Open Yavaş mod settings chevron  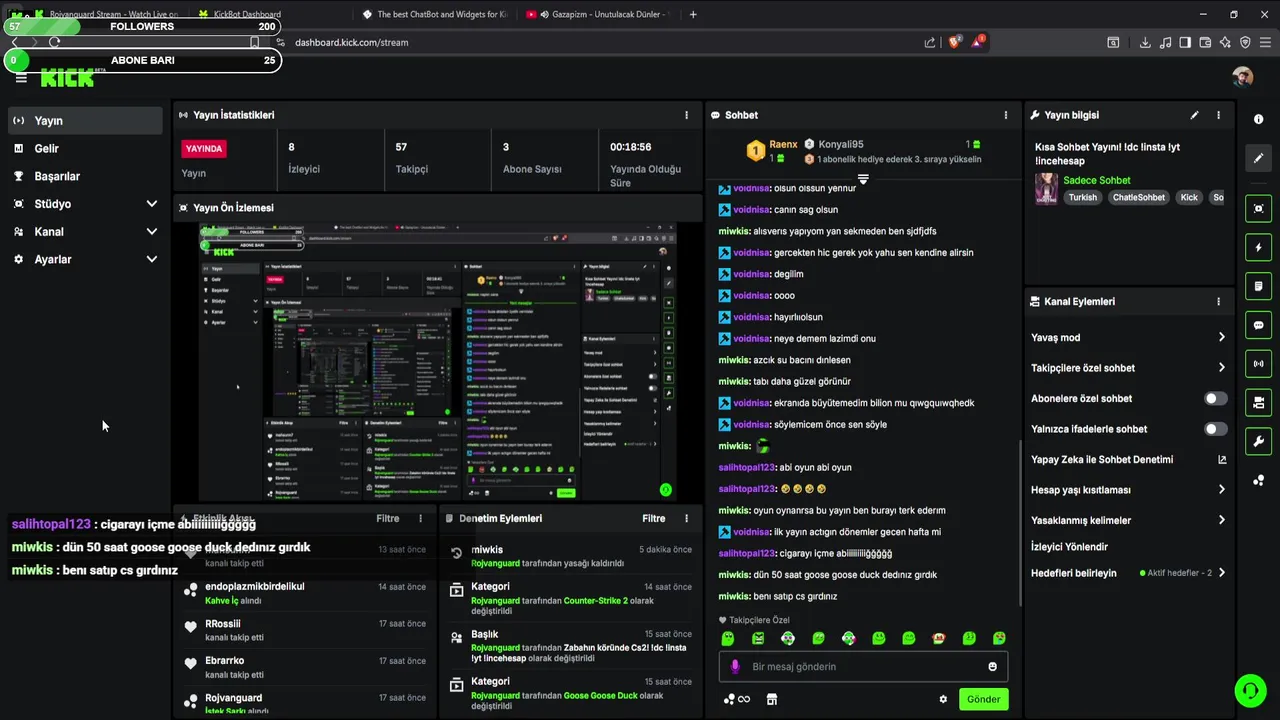(x=1221, y=337)
